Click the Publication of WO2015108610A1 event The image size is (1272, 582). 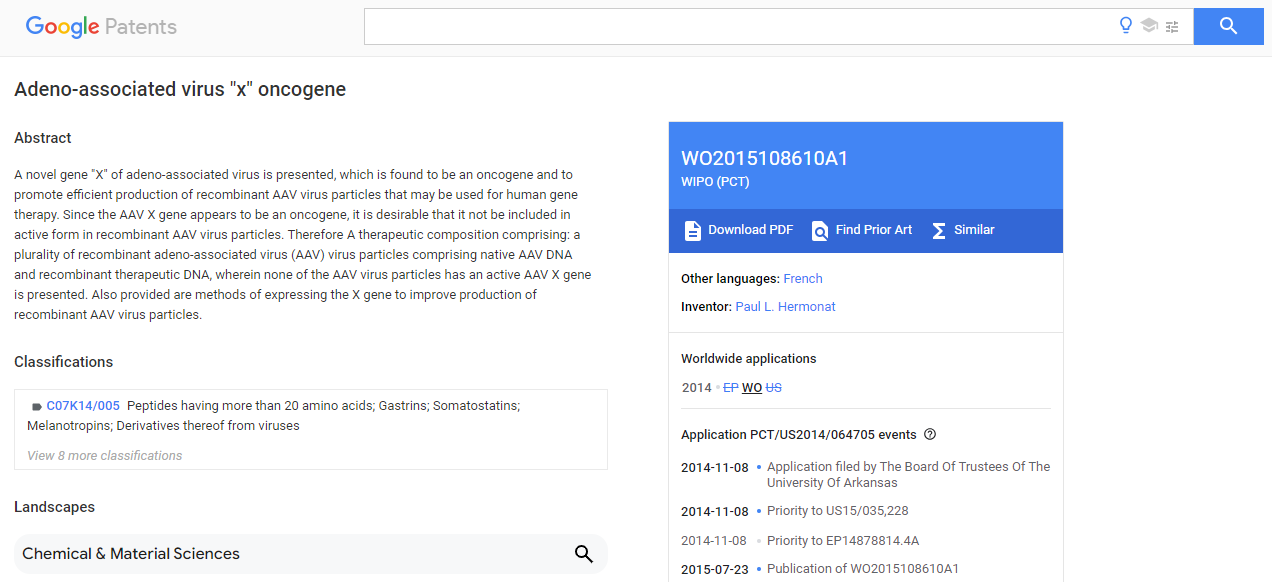click(863, 569)
